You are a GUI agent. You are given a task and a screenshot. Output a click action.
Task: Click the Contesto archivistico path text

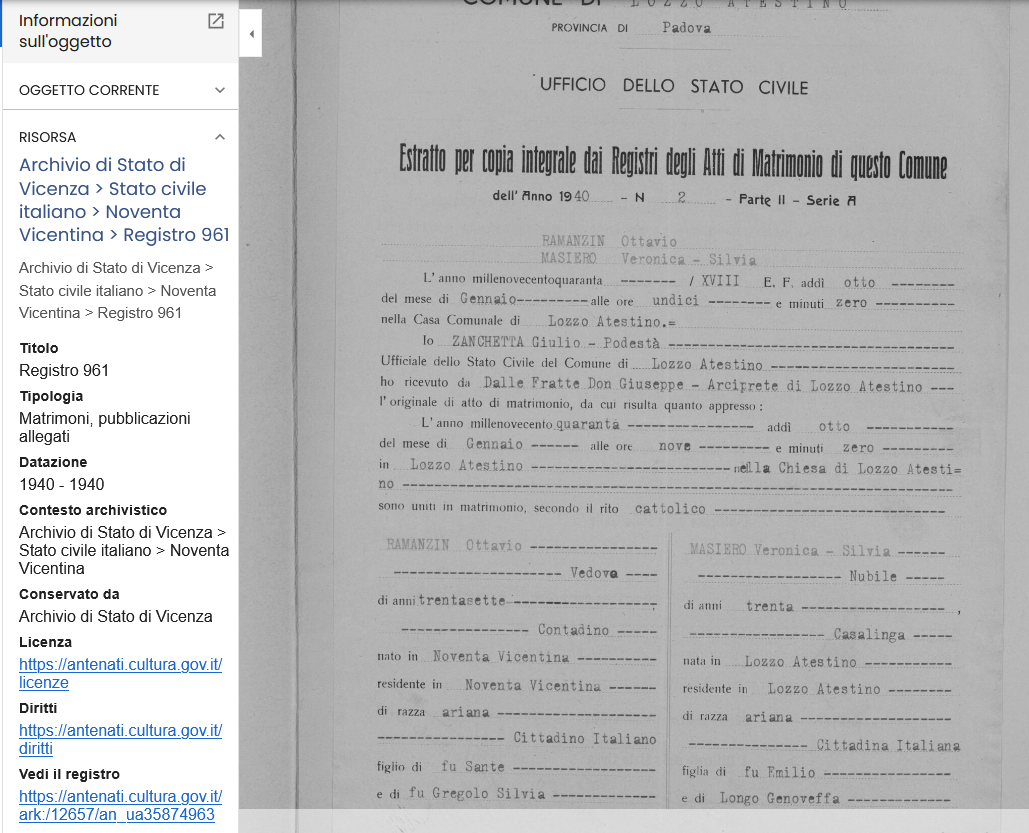(x=124, y=550)
